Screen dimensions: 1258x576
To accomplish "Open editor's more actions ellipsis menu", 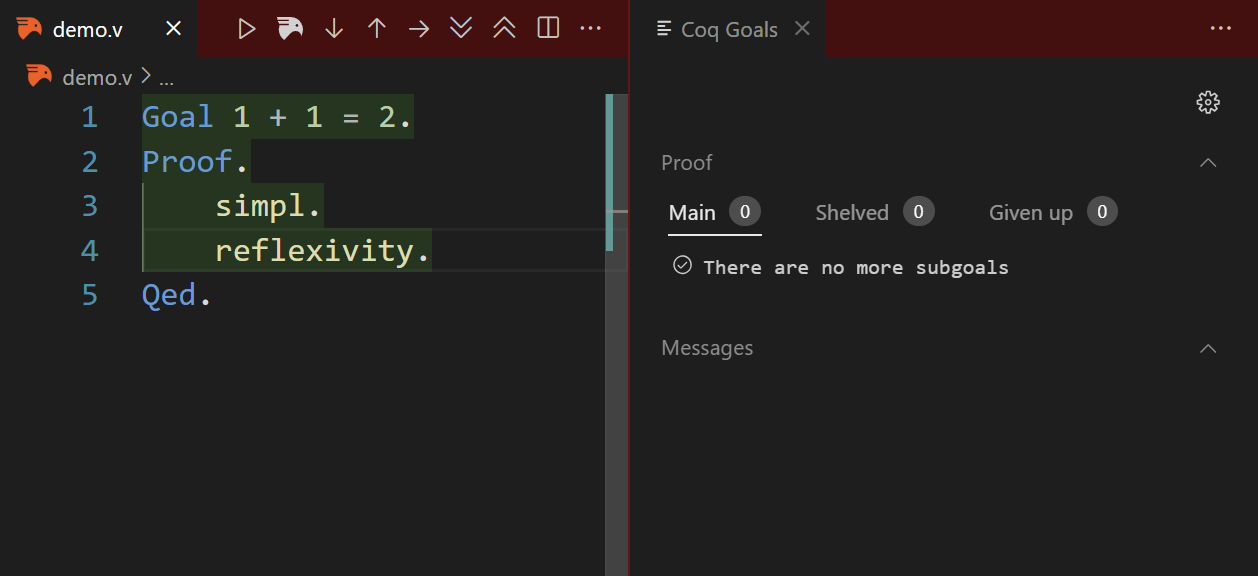I will pyautogui.click(x=591, y=29).
